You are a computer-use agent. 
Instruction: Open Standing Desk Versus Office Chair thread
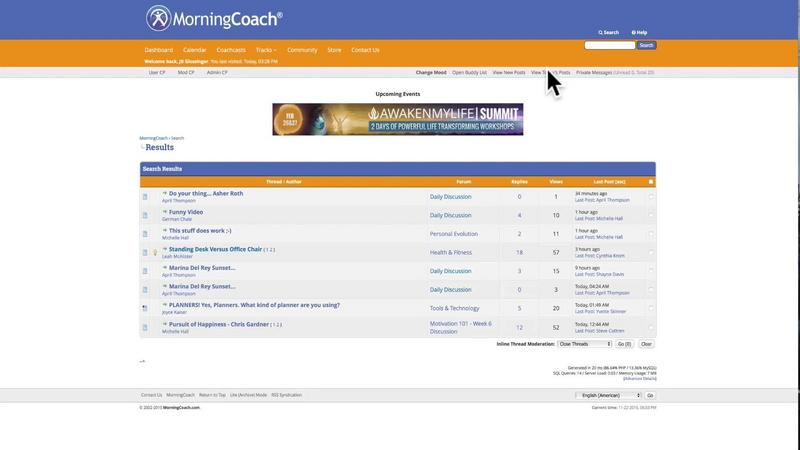coord(215,249)
